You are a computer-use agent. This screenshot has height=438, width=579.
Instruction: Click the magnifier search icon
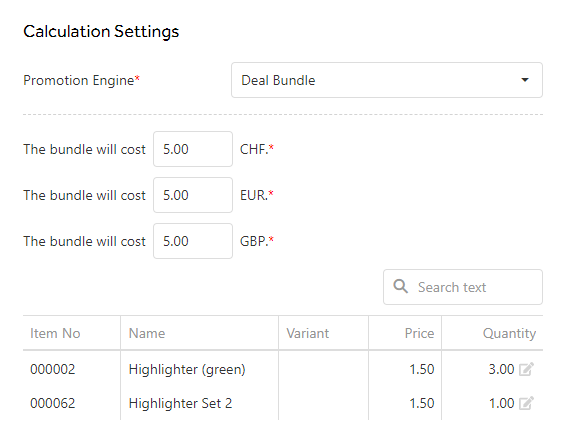coord(401,287)
